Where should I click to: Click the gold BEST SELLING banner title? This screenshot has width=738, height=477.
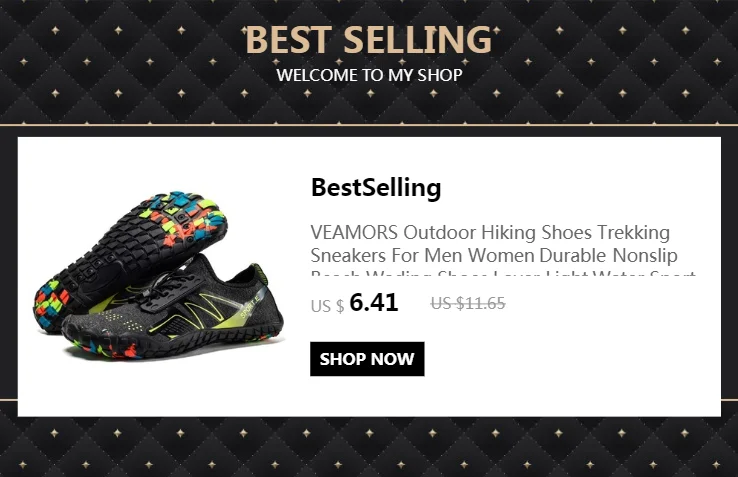pyautogui.click(x=369, y=40)
